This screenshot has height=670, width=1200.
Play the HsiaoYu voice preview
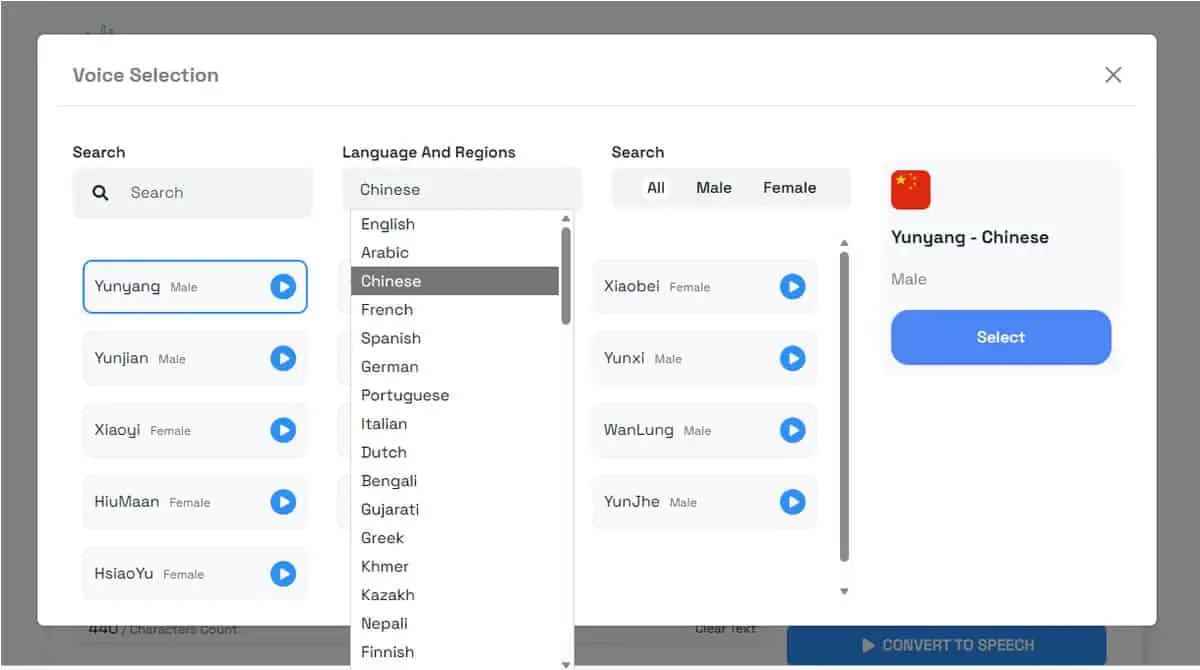pos(283,574)
